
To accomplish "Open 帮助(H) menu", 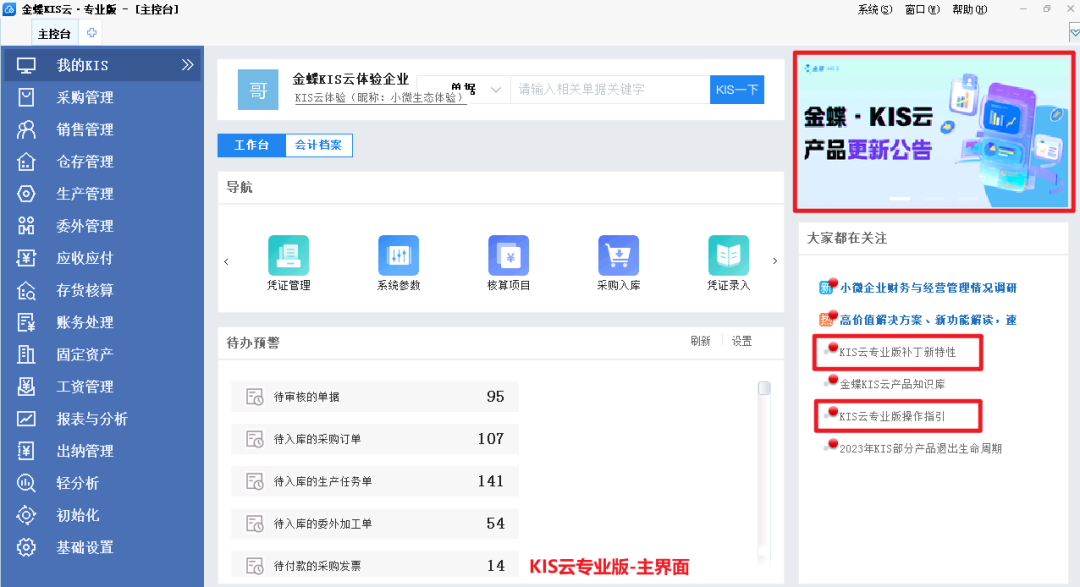I will pyautogui.click(x=969, y=10).
